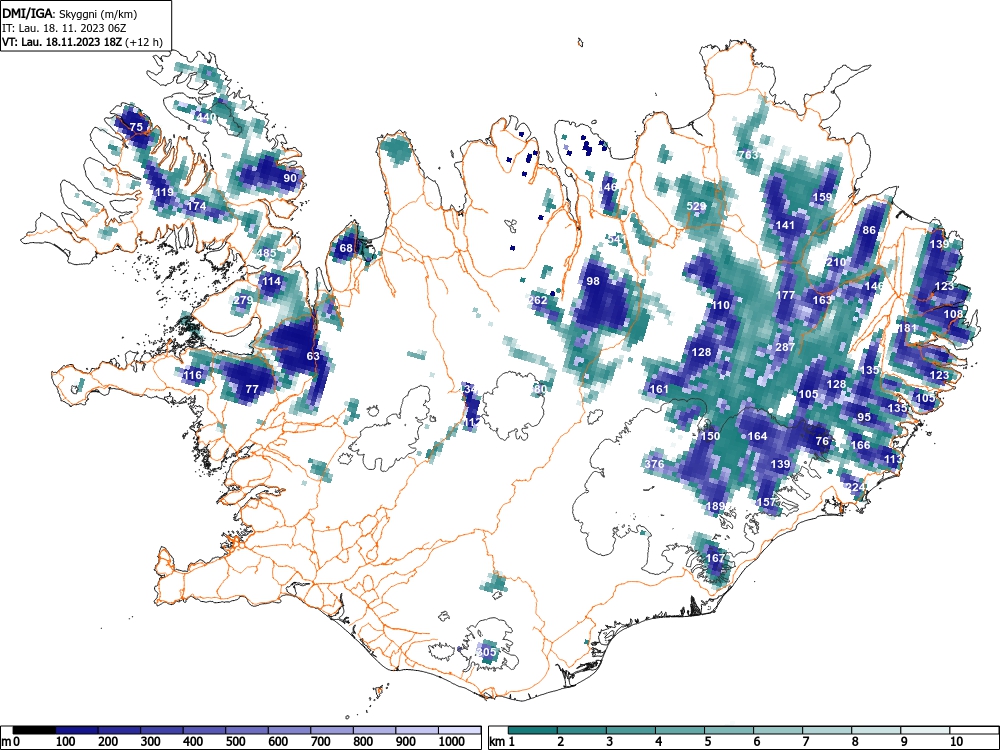Click the visibility value 75 in the Westfjords
This screenshot has width=1000, height=750.
click(x=136, y=128)
